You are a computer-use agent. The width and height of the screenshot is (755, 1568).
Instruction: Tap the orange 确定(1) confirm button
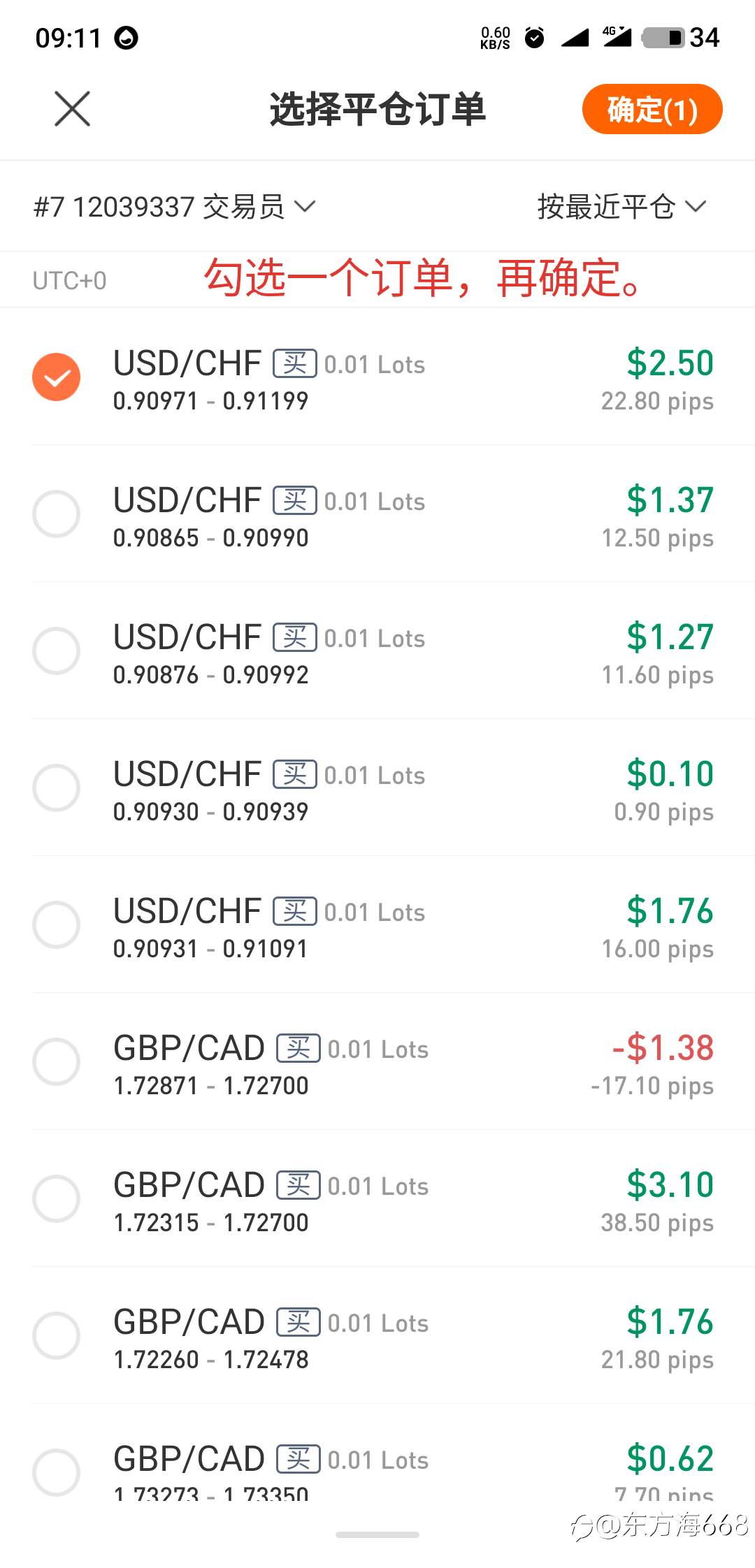652,109
